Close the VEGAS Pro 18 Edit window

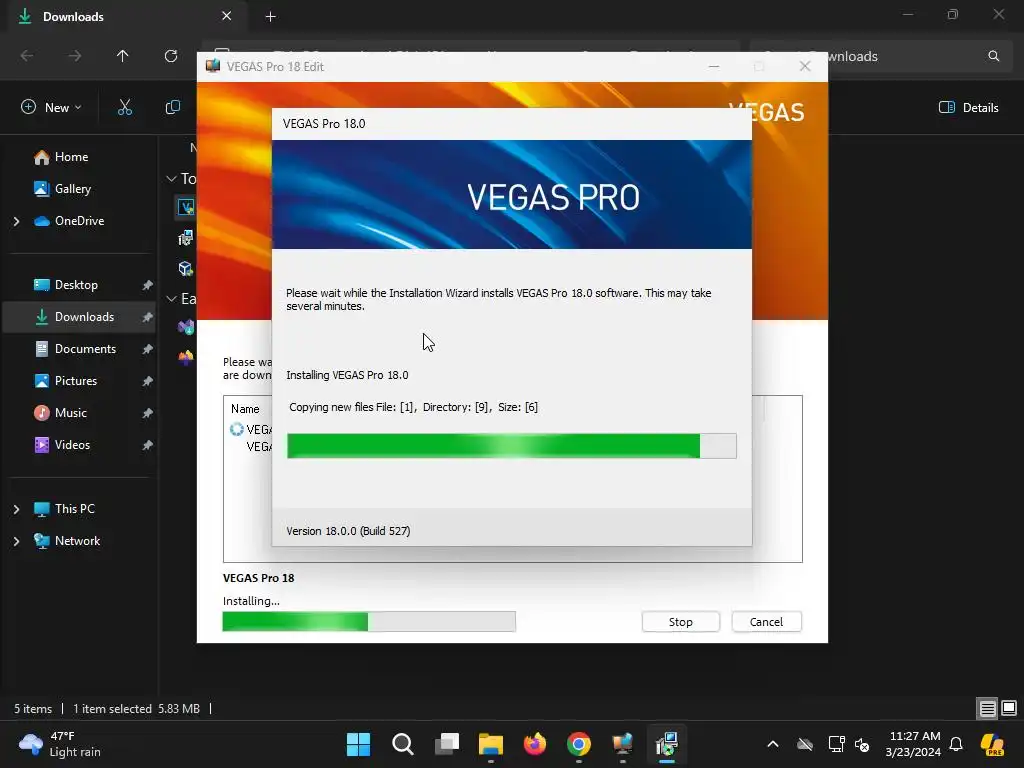805,67
